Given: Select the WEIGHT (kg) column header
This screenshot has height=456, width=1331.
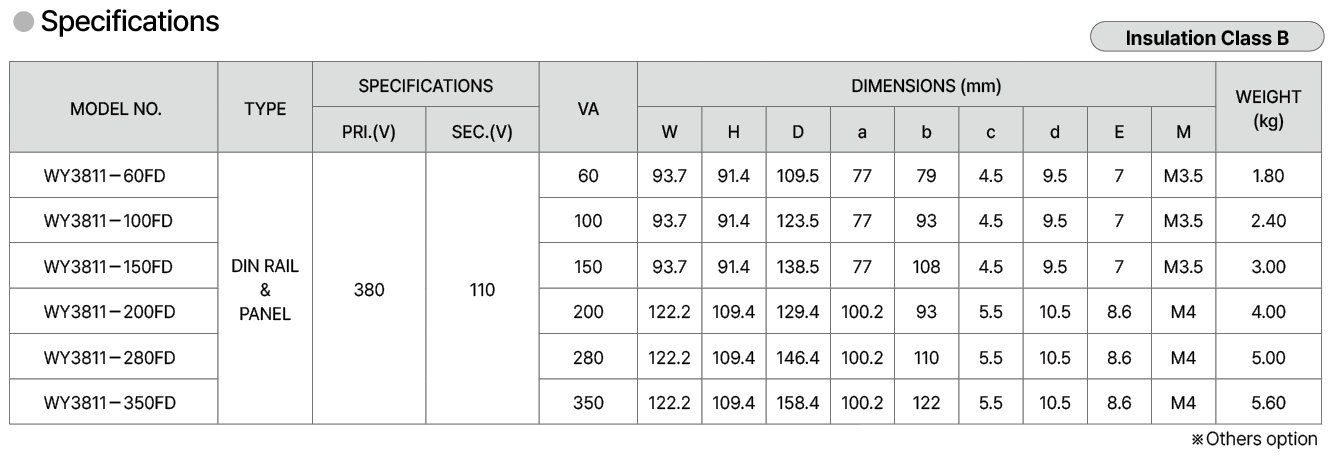Looking at the screenshot, I should pos(1267,109).
